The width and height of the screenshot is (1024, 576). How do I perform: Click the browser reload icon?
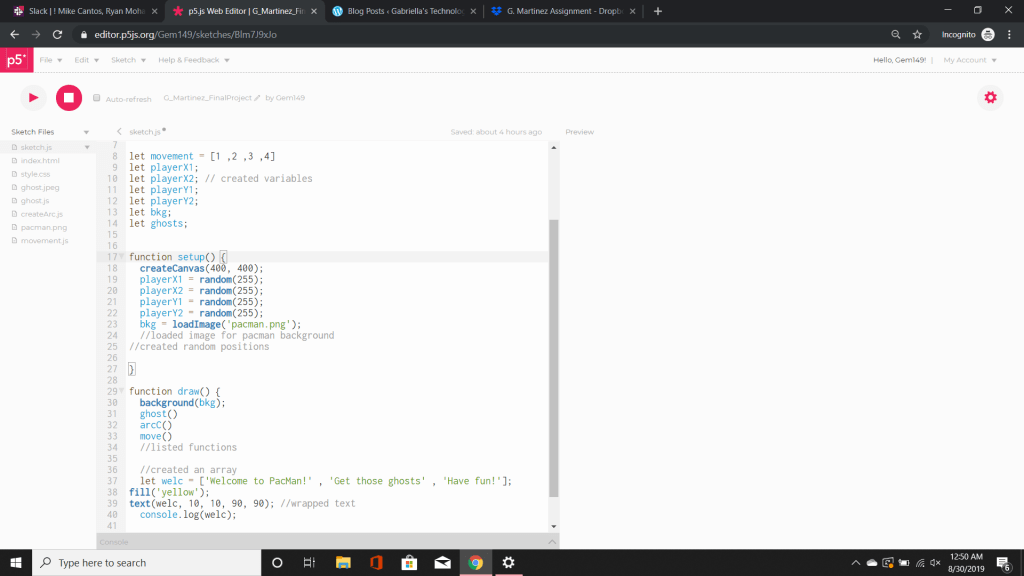57,34
